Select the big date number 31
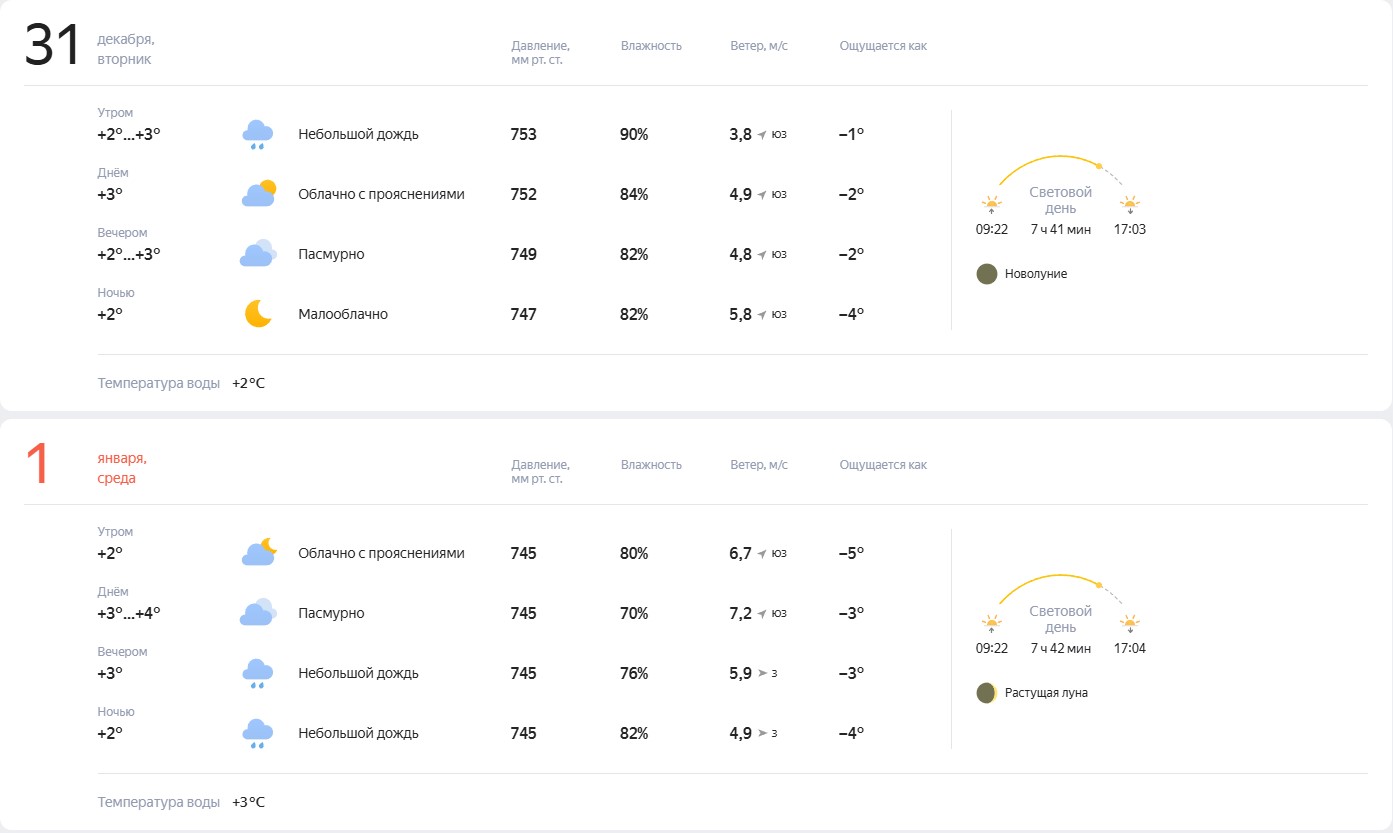The width and height of the screenshot is (1393, 833). 52,46
